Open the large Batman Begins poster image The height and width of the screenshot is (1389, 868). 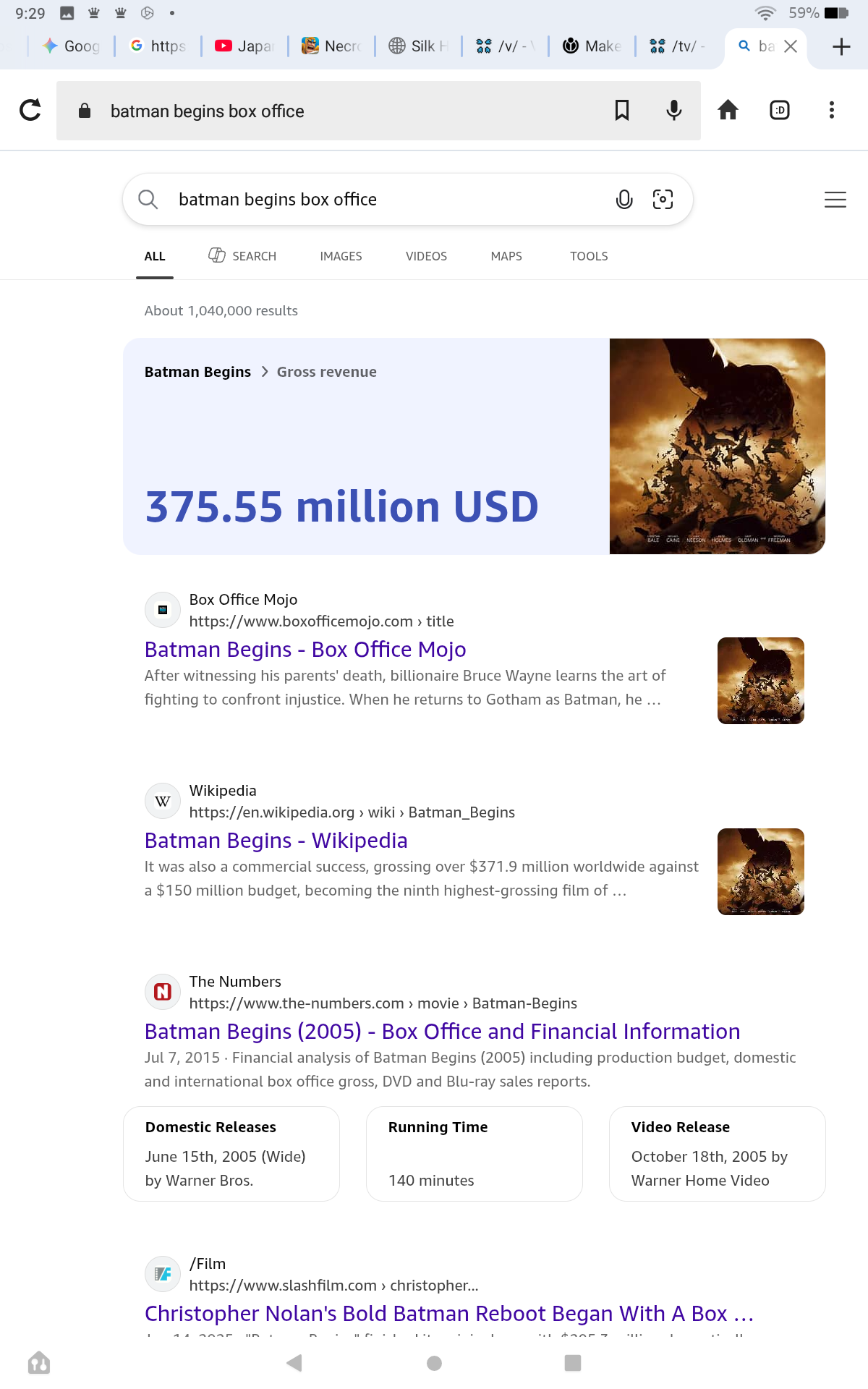click(718, 446)
